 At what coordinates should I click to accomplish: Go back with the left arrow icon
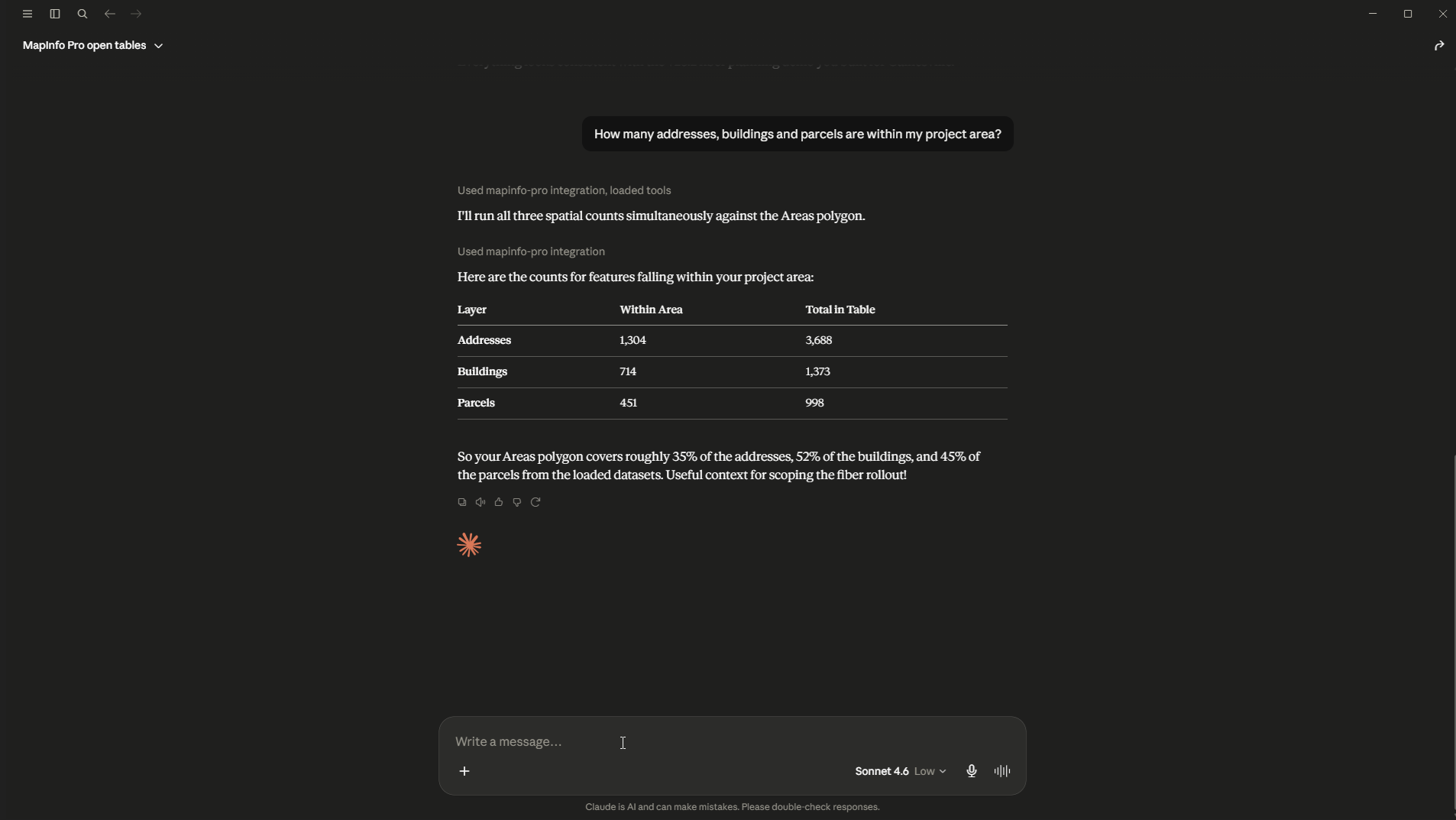click(110, 14)
